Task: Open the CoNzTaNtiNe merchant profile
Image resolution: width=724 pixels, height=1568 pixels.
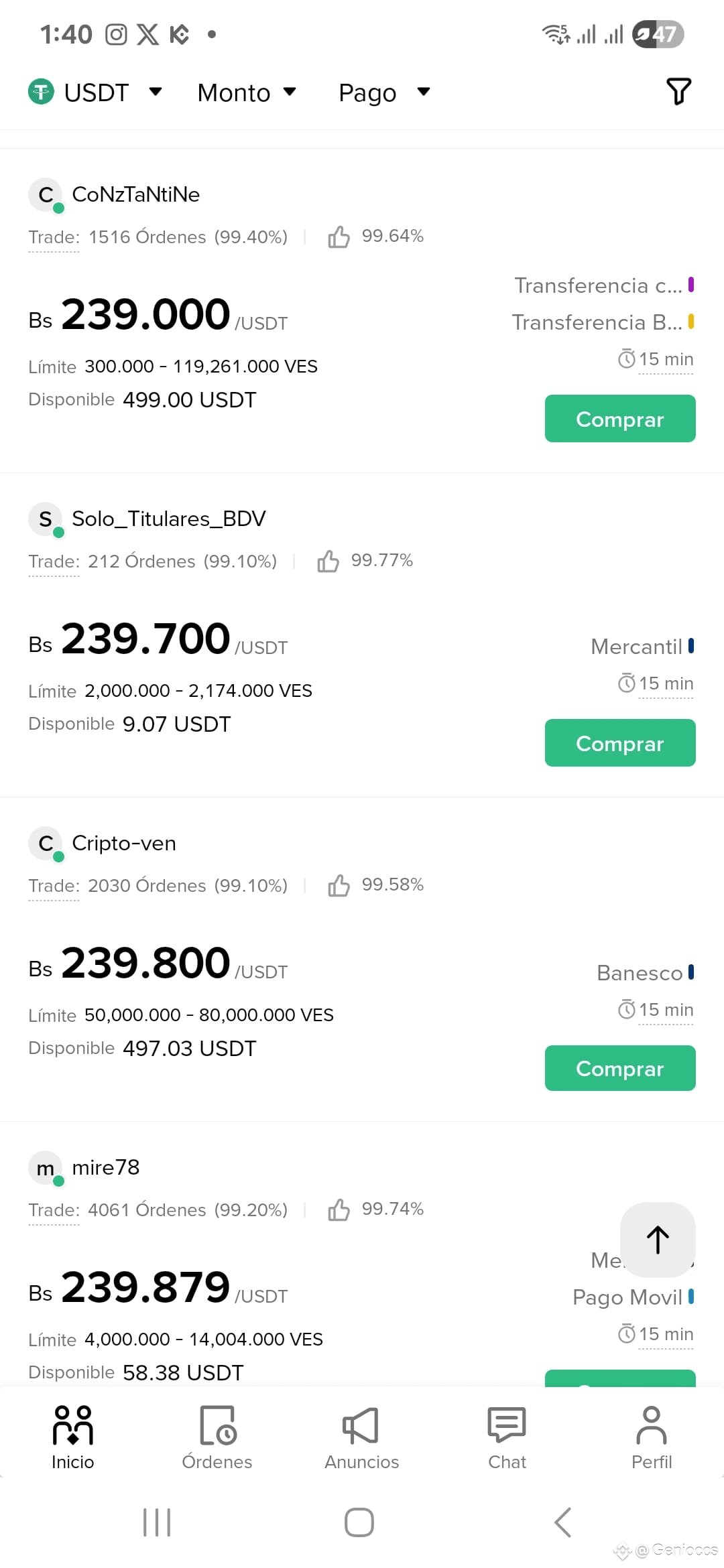Action: click(135, 194)
